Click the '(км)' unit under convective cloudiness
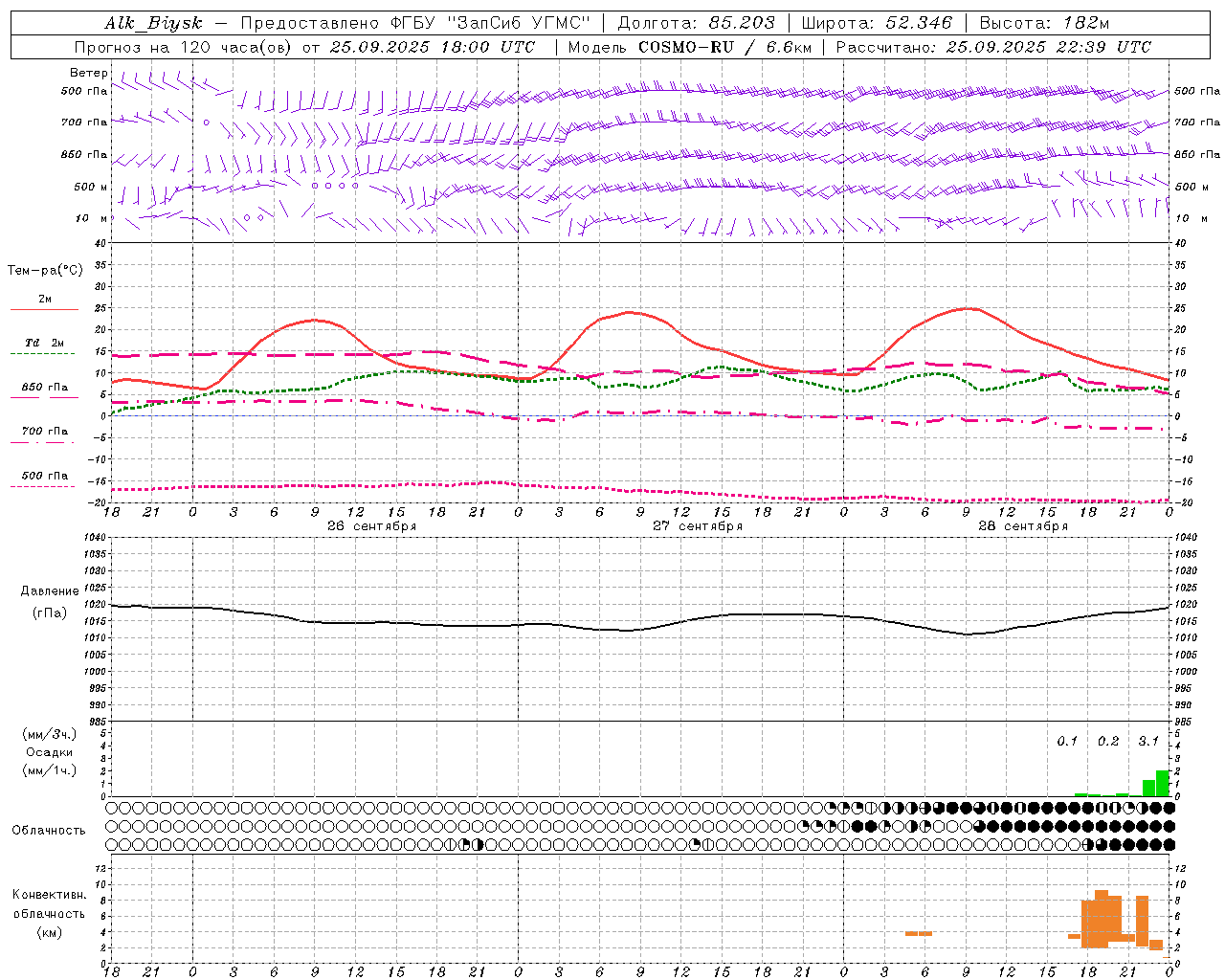Screen dimensions: 1225x980 [50, 932]
